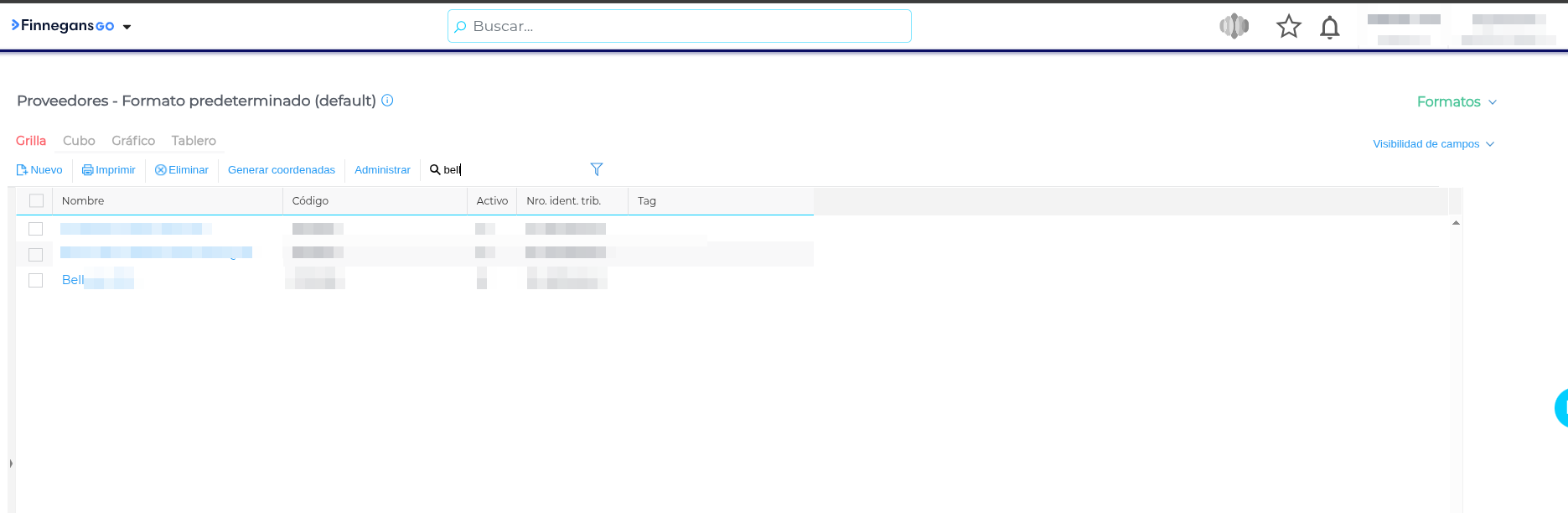Click the Buscar global search field
The height and width of the screenshot is (513, 1568).
[x=679, y=26]
